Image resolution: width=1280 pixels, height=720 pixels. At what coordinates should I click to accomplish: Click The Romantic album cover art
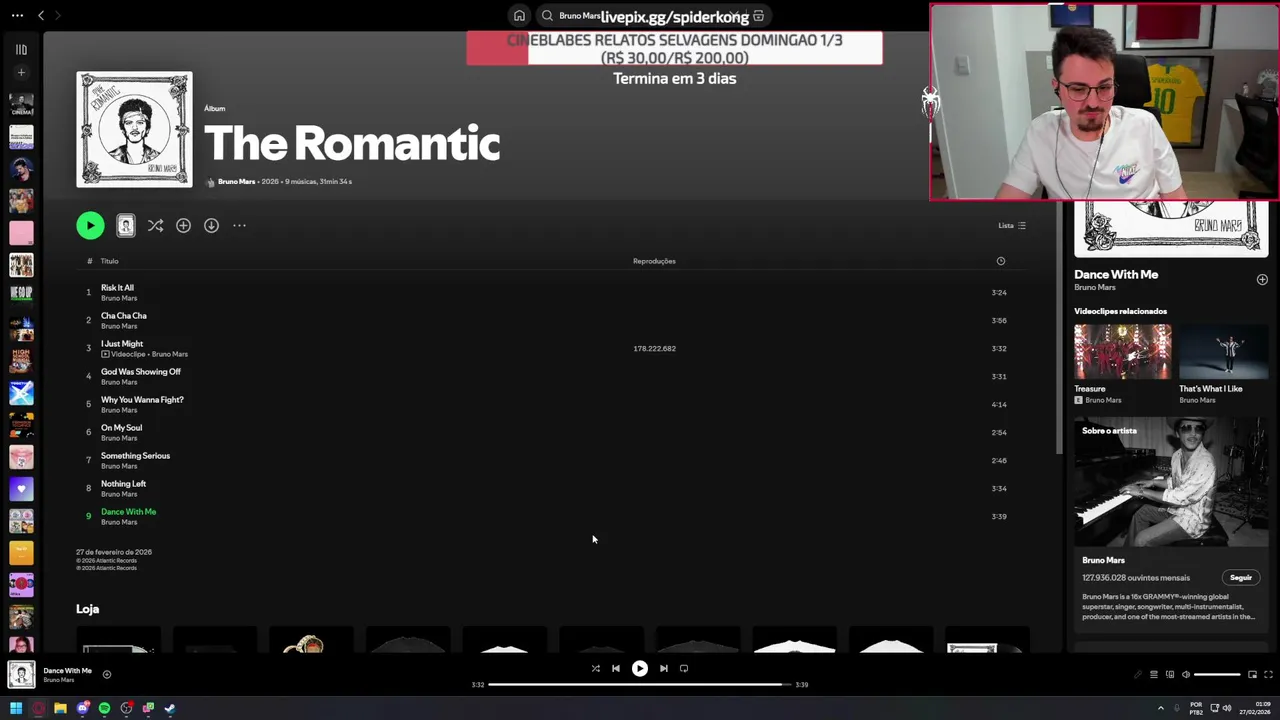pos(134,129)
